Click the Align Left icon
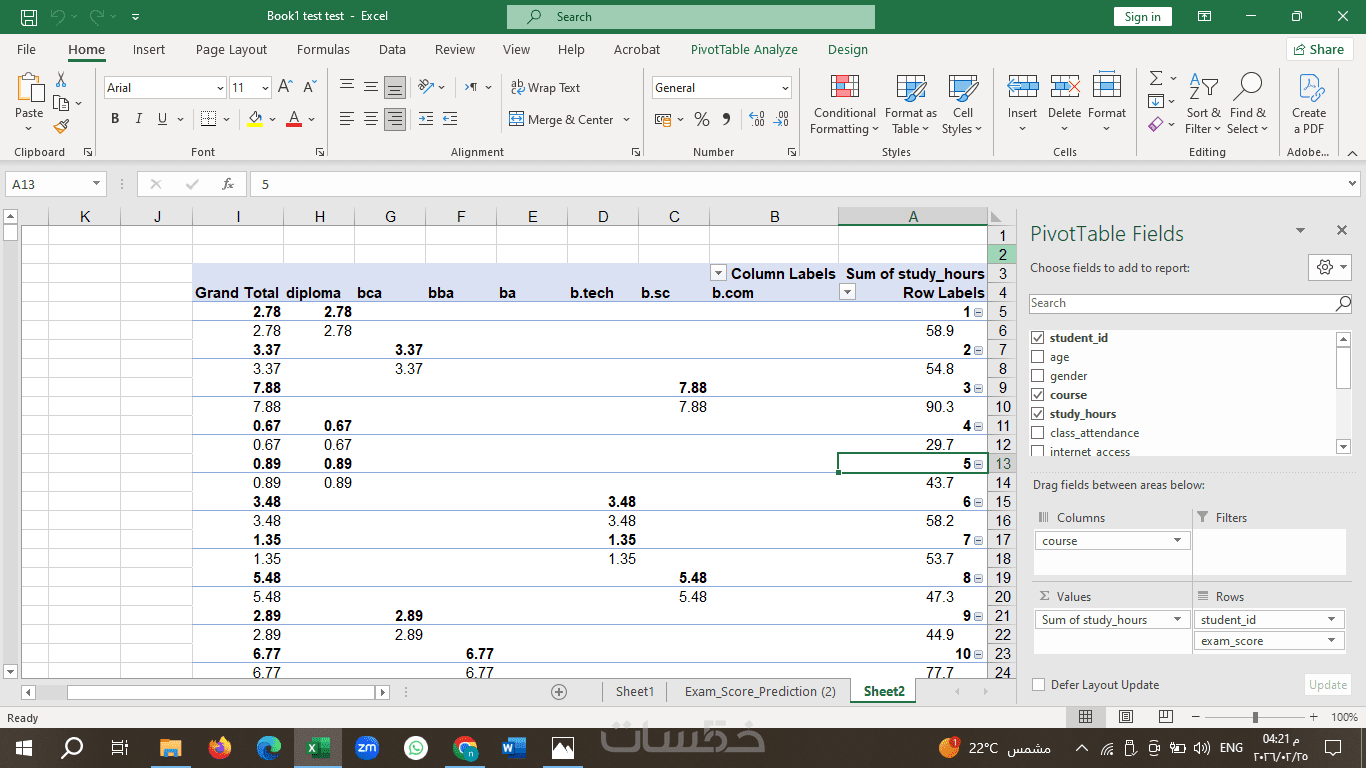 347,119
